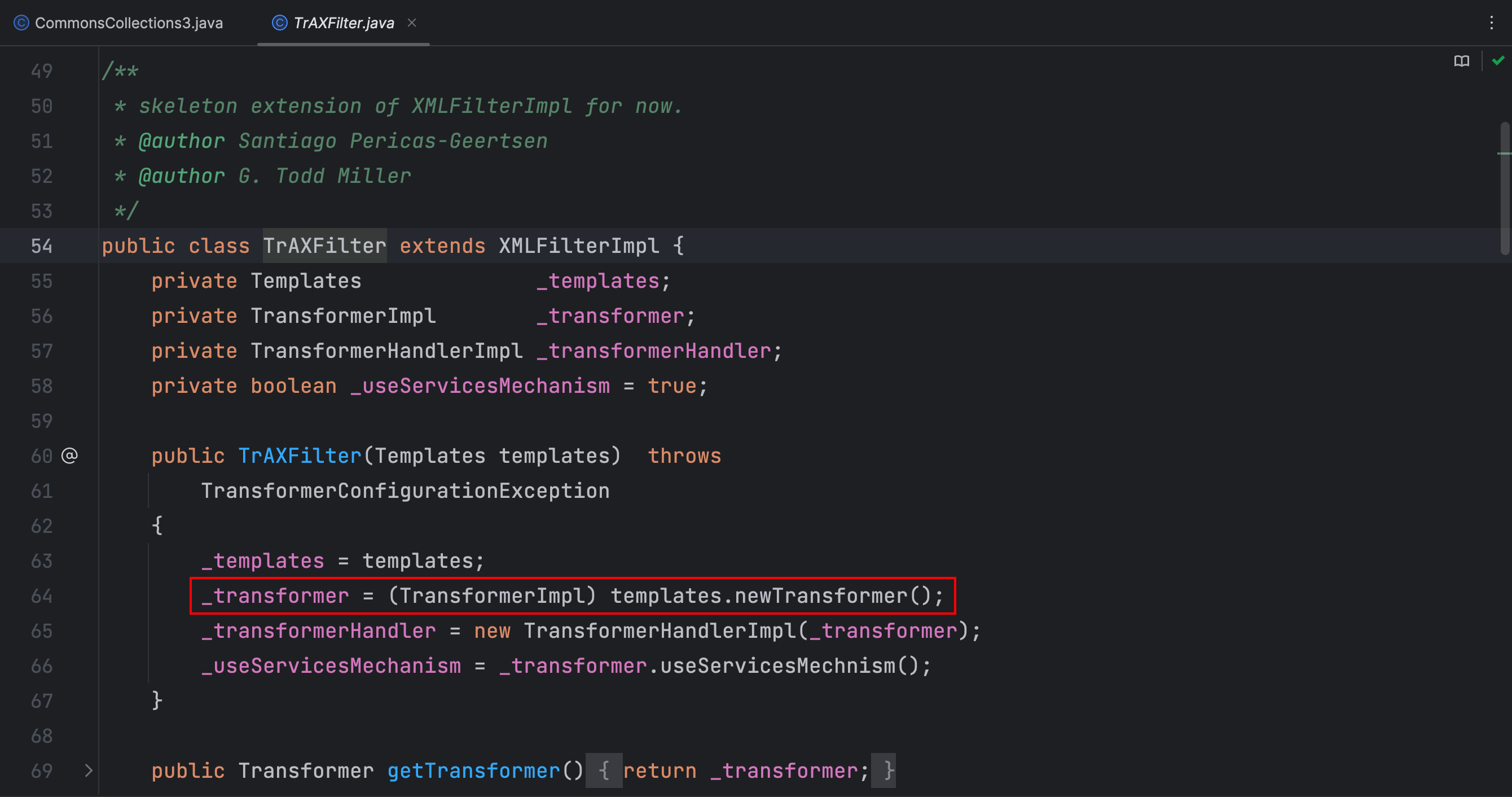Image resolution: width=1512 pixels, height=797 pixels.
Task: Select the TrAXFilter.java tab
Action: pyautogui.click(x=344, y=23)
